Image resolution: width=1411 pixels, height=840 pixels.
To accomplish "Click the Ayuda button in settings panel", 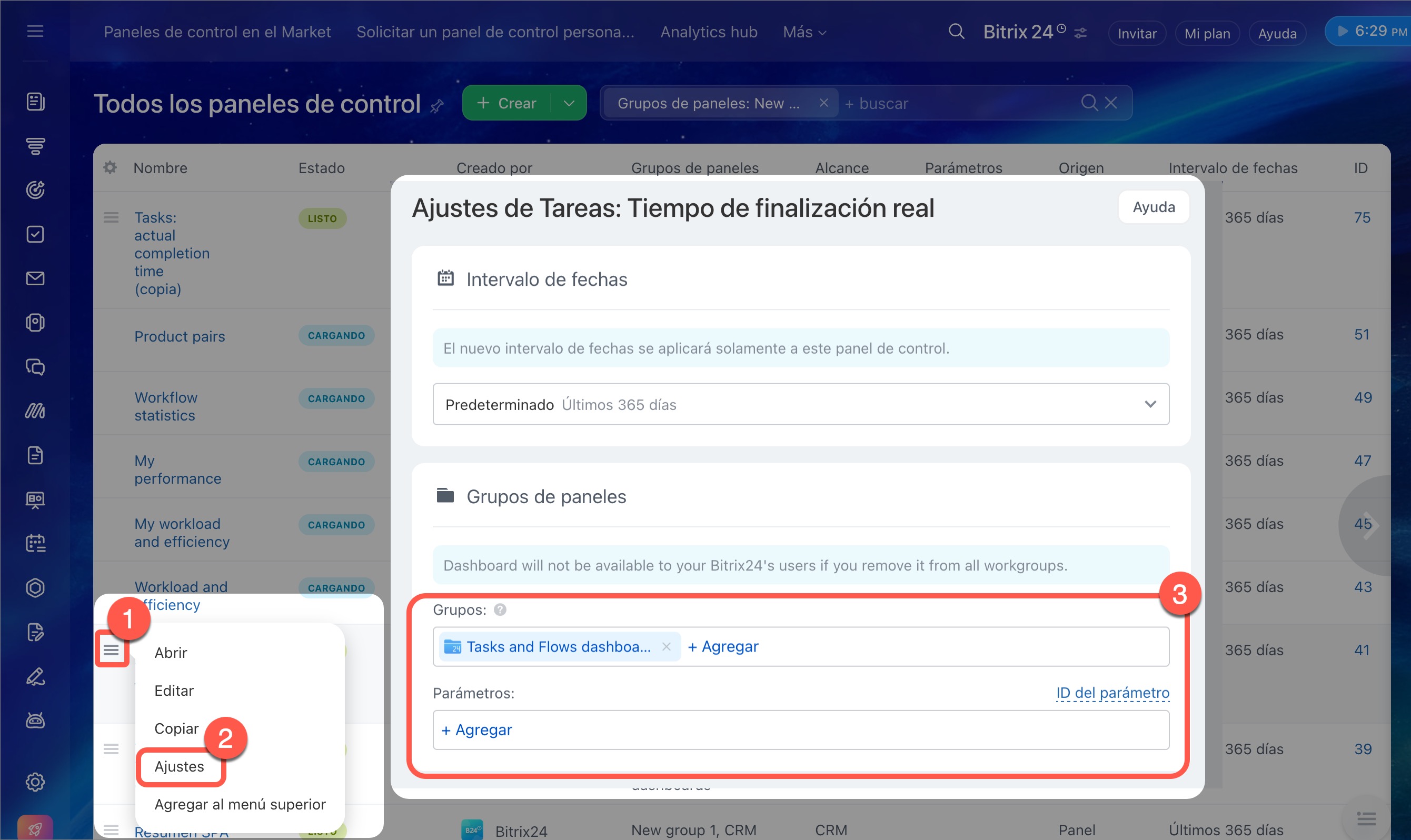I will 1154,207.
